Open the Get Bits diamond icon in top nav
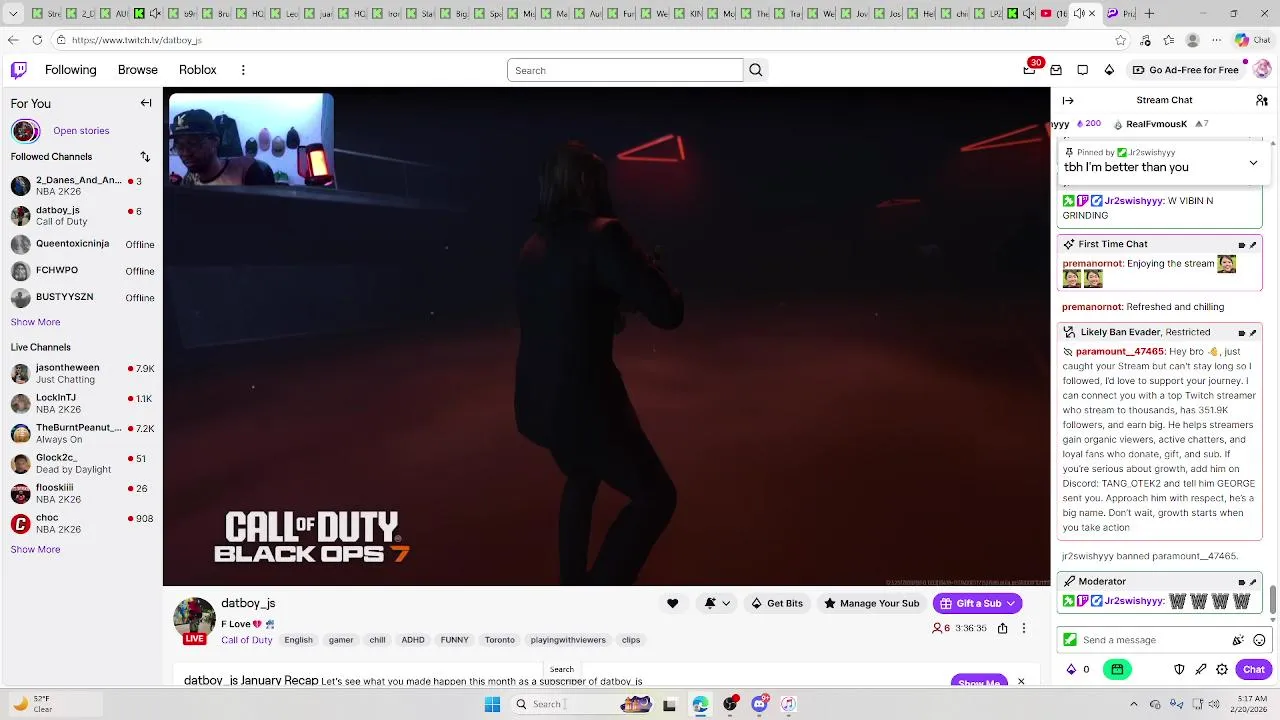Image resolution: width=1280 pixels, height=720 pixels. [1109, 70]
